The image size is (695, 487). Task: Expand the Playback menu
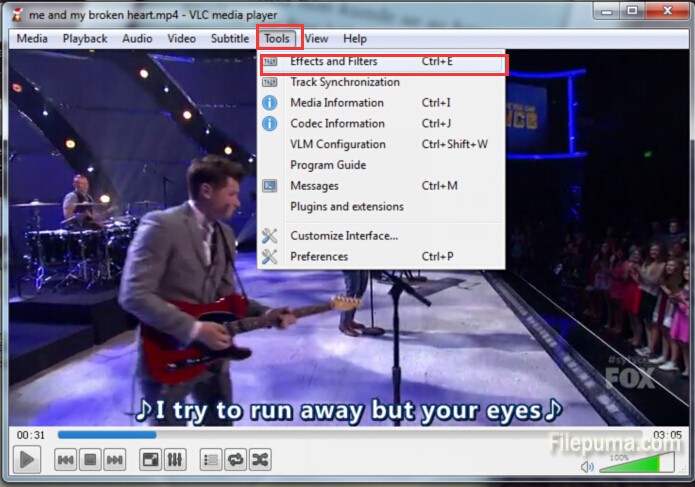coord(85,39)
